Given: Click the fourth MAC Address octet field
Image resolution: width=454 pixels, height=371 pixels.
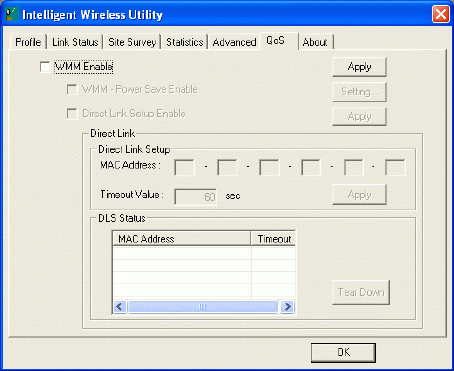Looking at the screenshot, I should point(311,167).
